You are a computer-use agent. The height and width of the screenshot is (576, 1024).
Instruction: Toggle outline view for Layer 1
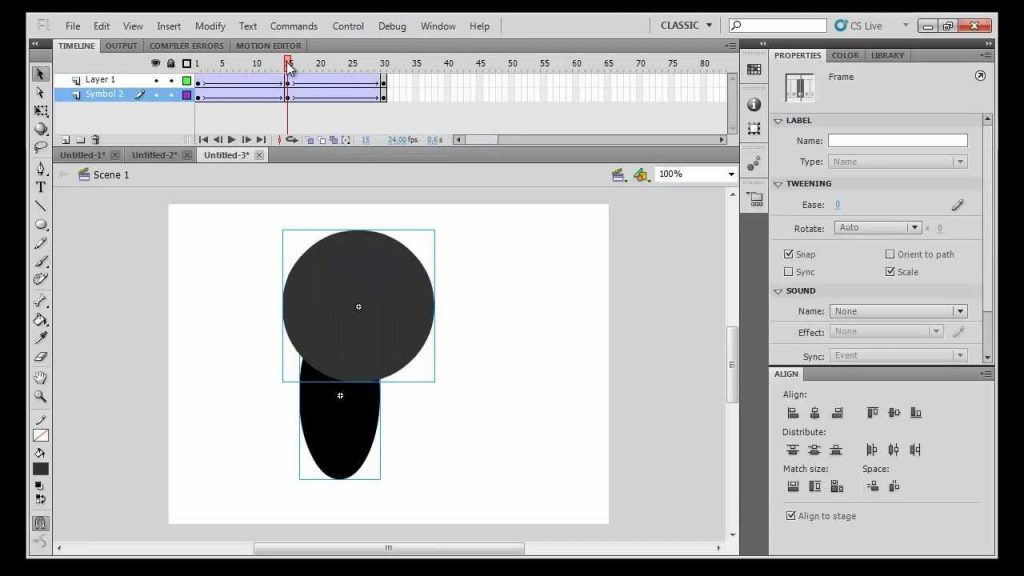[187, 80]
